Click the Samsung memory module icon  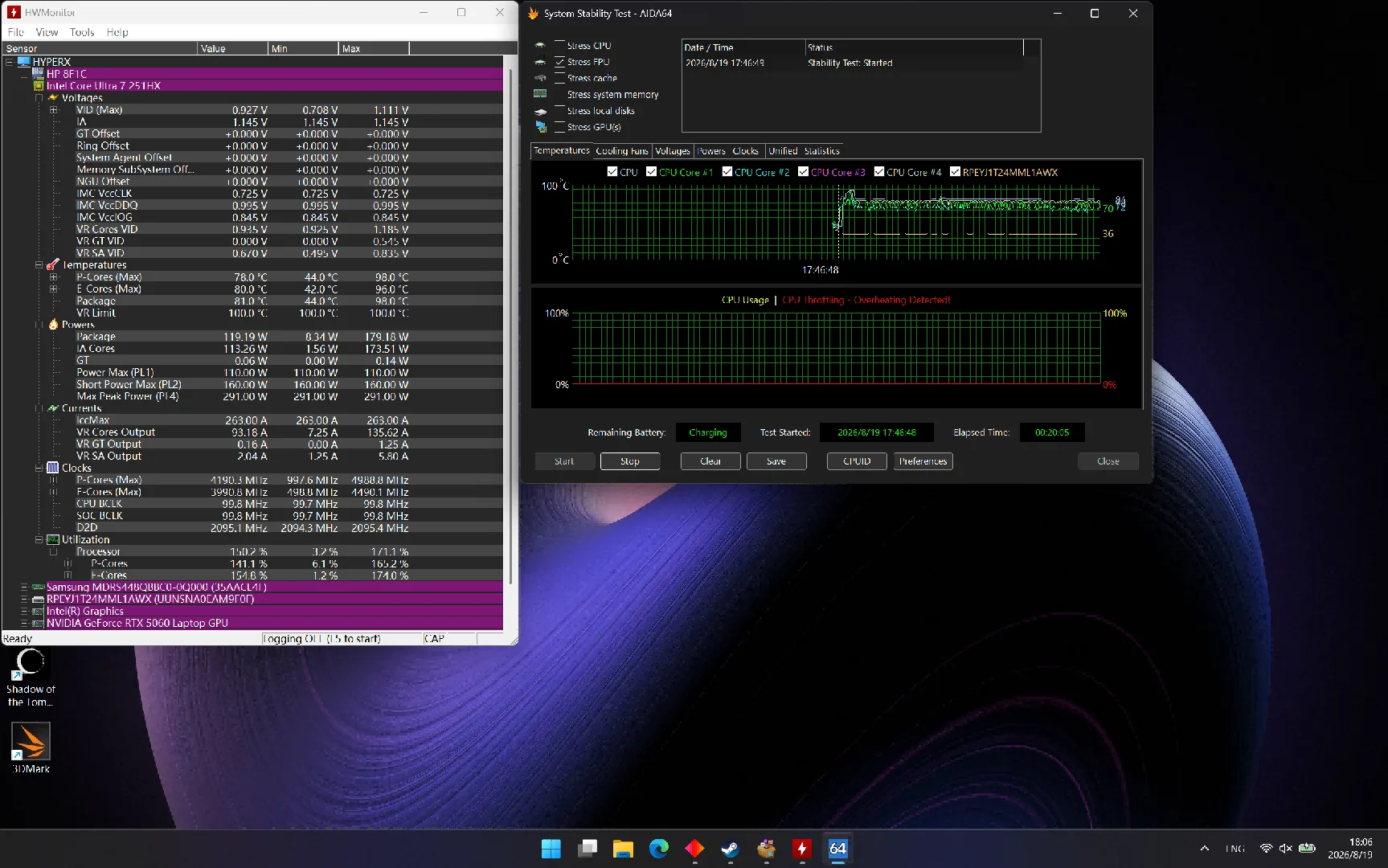pos(38,588)
